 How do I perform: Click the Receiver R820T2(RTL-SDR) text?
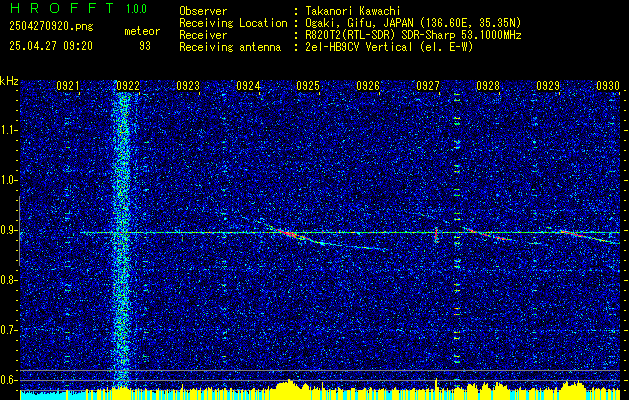[413, 35]
